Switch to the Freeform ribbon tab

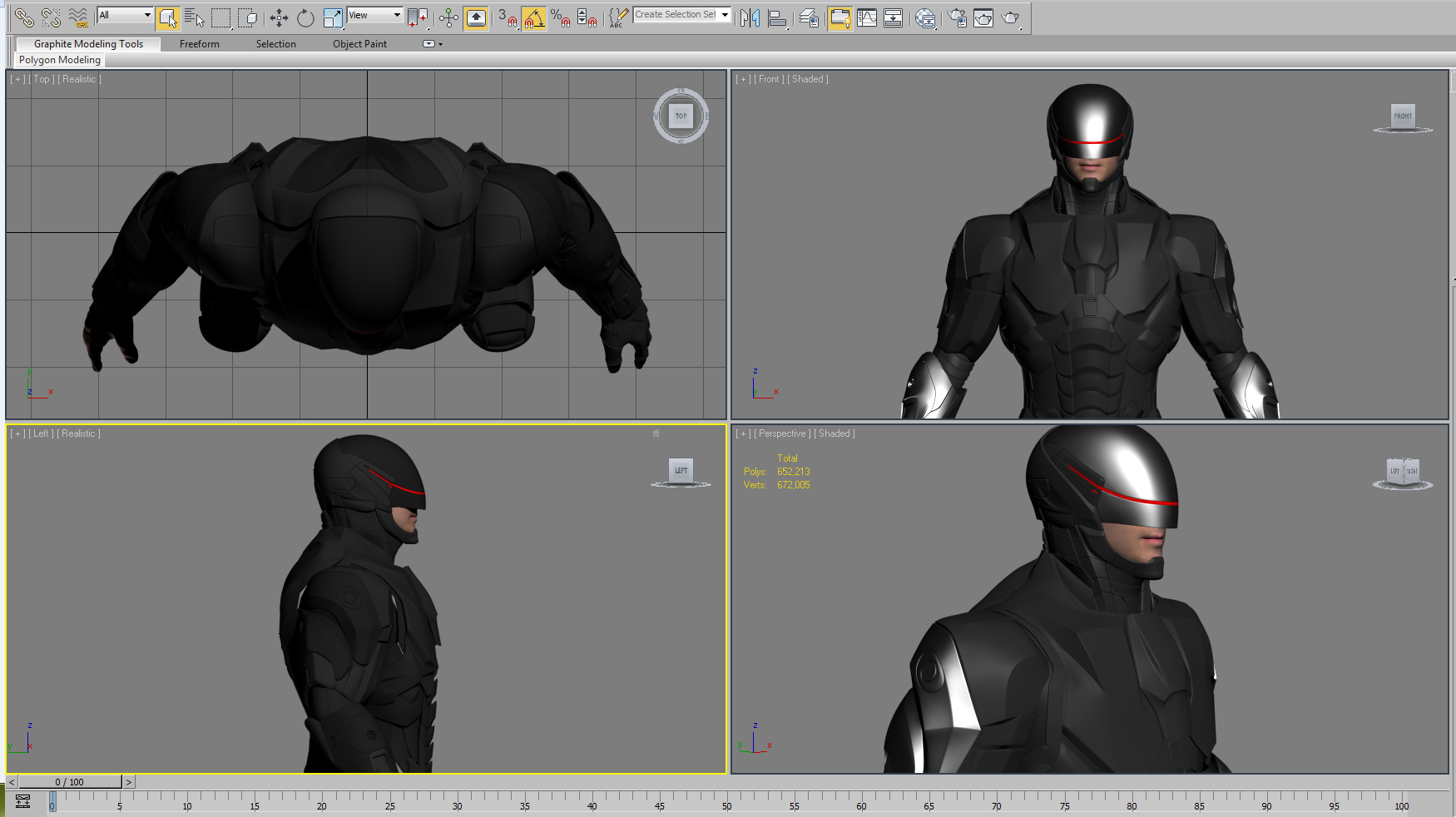tap(199, 44)
